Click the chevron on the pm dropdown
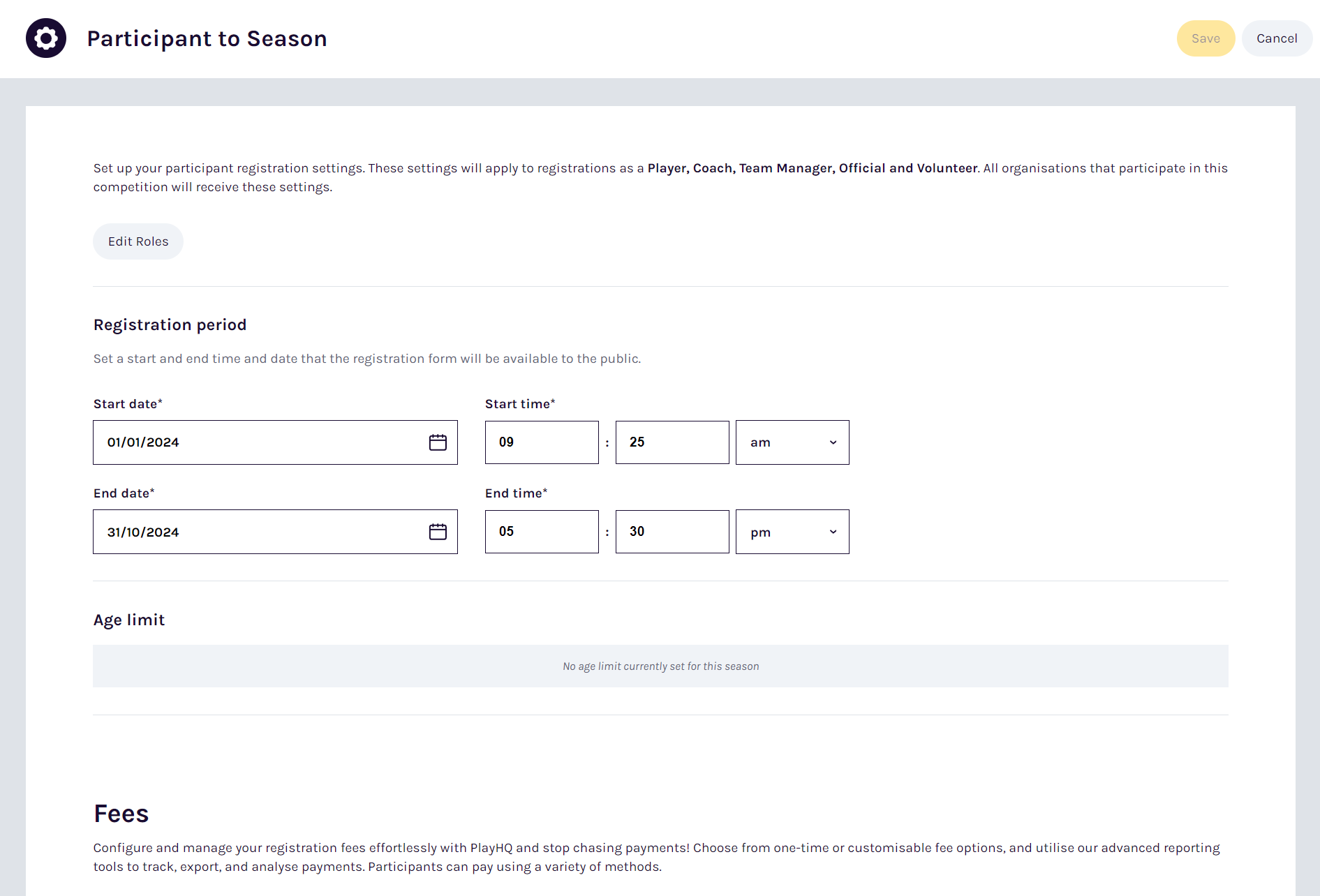1320x896 pixels. [x=832, y=531]
